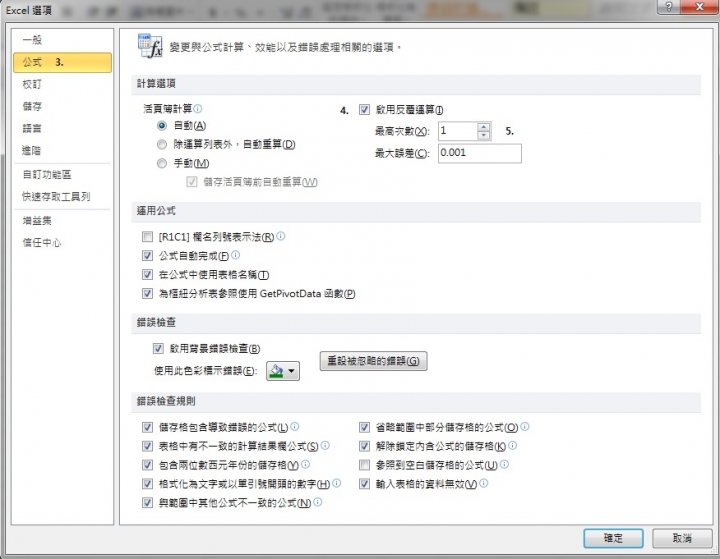
Task: Click info icon beside 省略範圍中部分儲存格的公式
Action: tap(525, 427)
